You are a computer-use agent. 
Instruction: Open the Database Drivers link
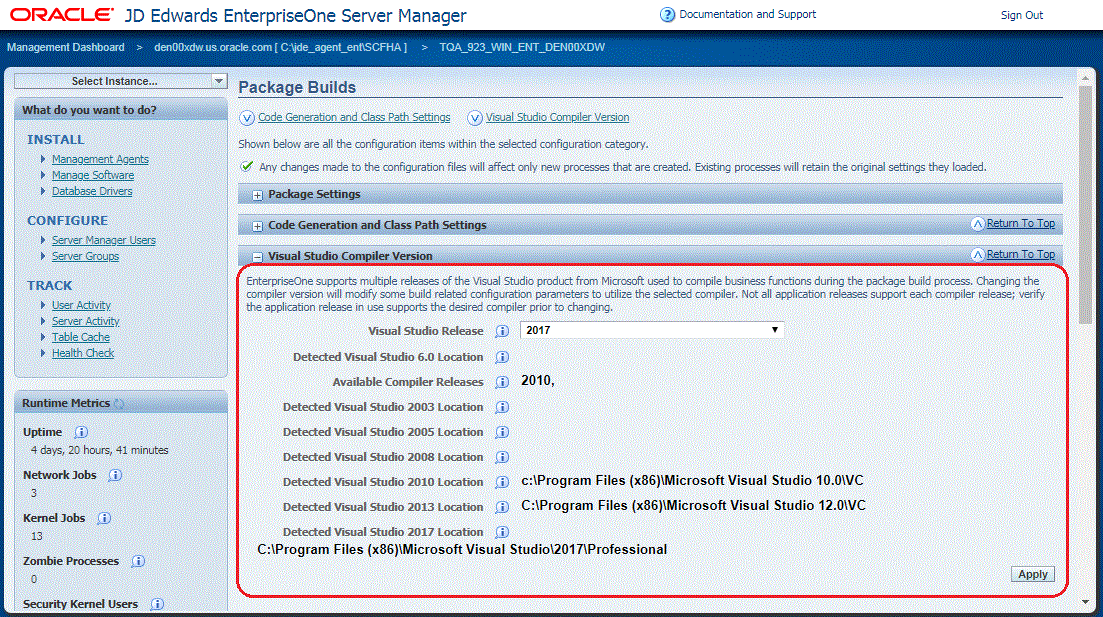(x=92, y=191)
